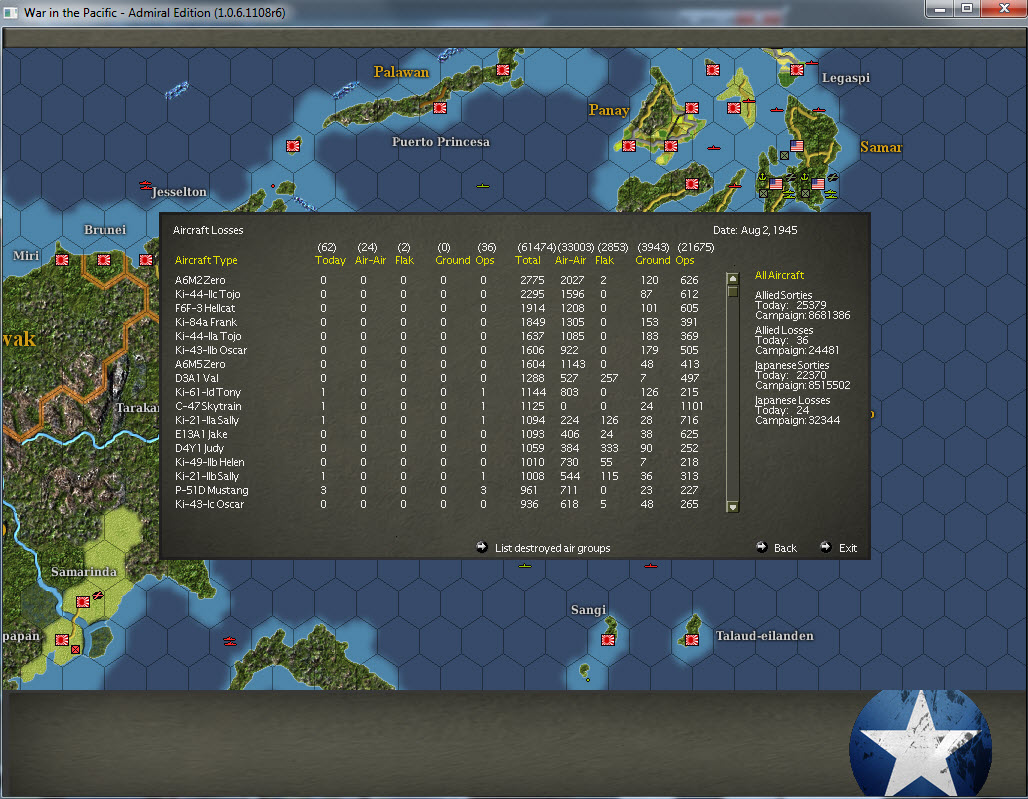Select the C-47 Skytrain row

click(x=439, y=406)
